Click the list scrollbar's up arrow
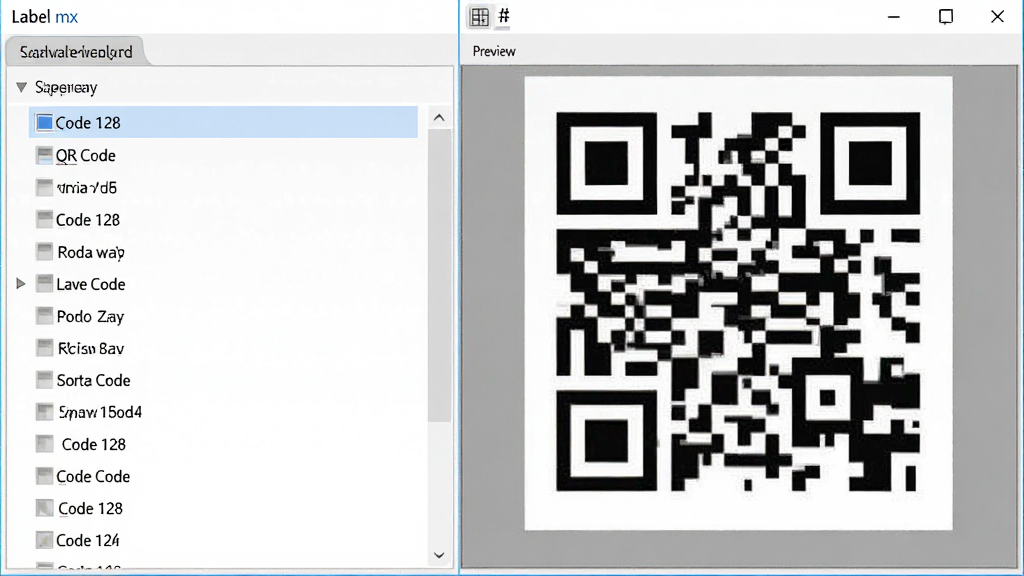Viewport: 1024px width, 576px height. pos(439,118)
